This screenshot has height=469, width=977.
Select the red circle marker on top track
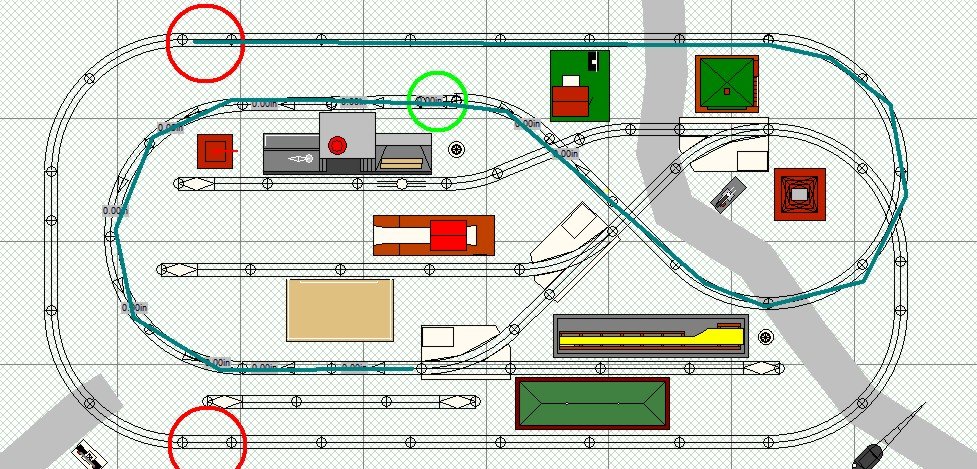click(x=205, y=42)
